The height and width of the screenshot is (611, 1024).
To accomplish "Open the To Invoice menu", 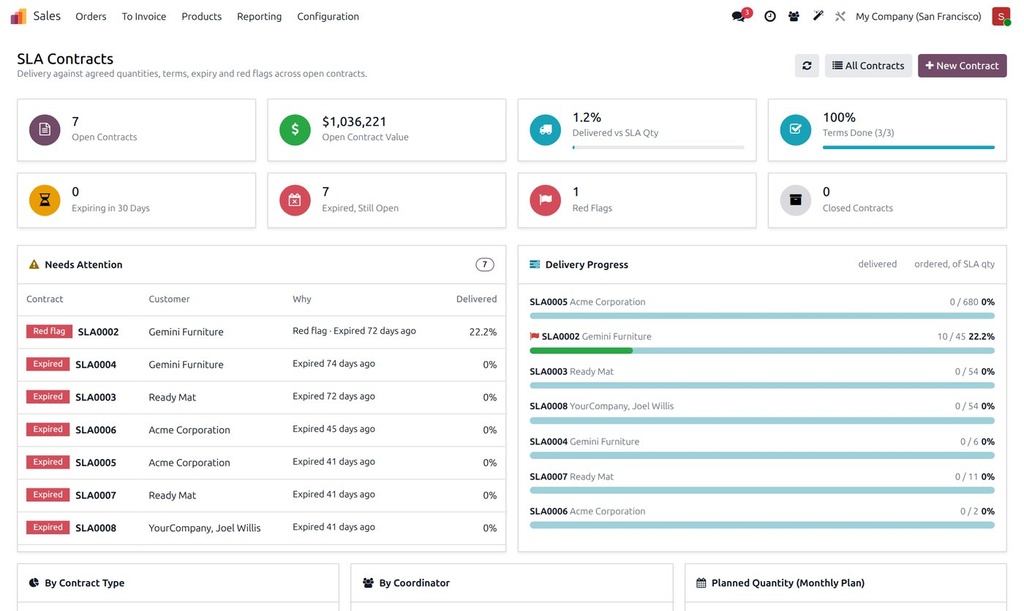I will pyautogui.click(x=144, y=16).
